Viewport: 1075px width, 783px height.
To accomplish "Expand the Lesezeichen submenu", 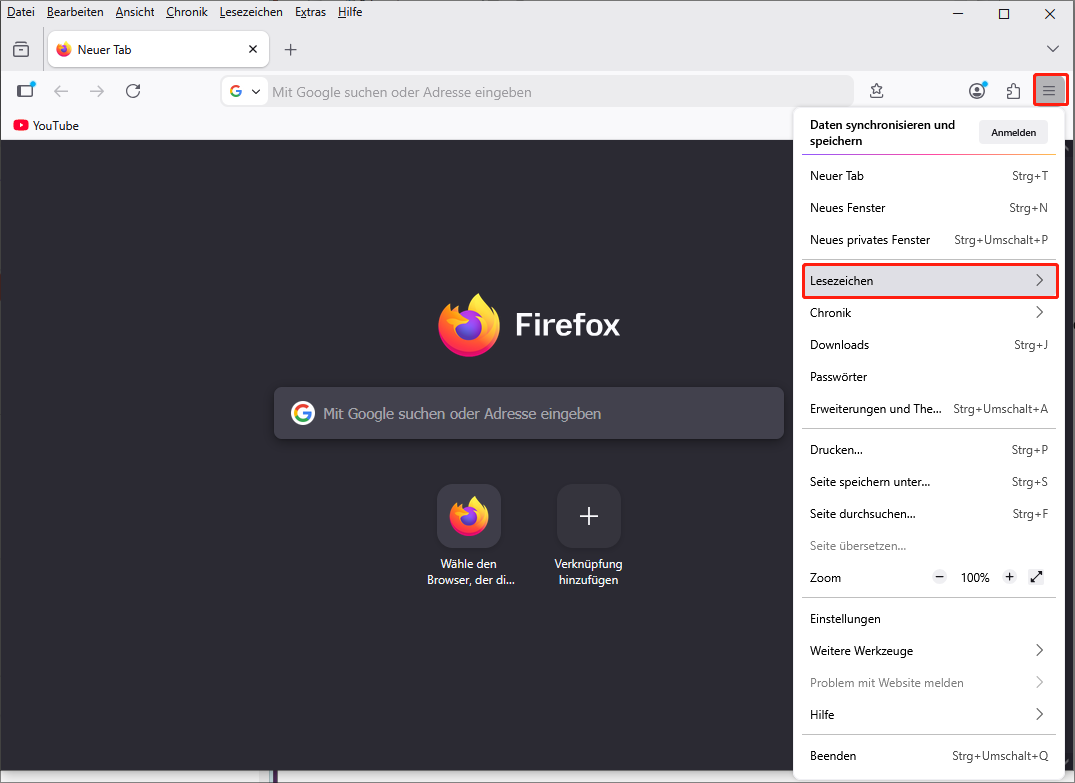I will point(929,280).
